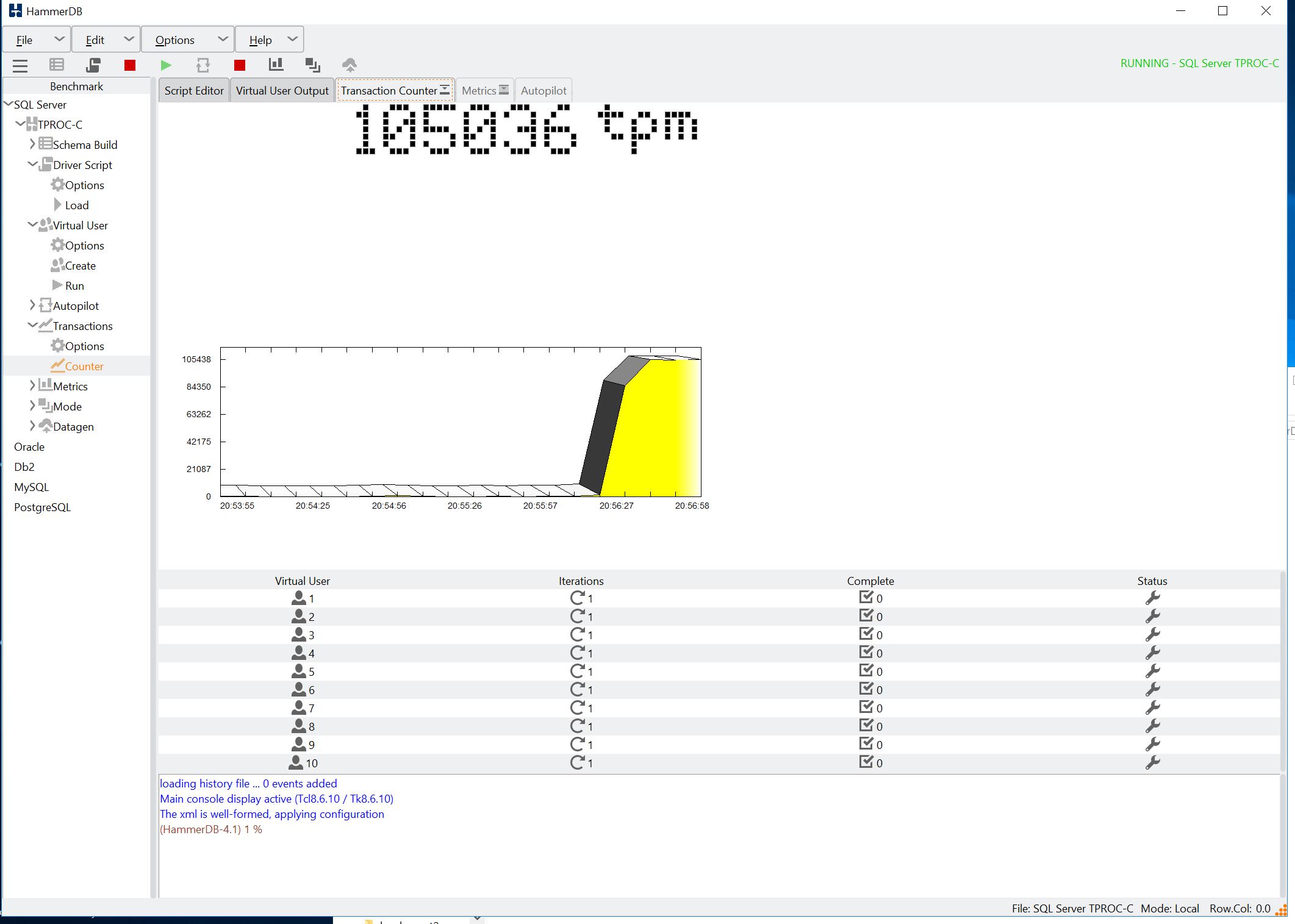The width and height of the screenshot is (1295, 924).
Task: Click the Schema Build toolbar icon
Action: click(57, 65)
